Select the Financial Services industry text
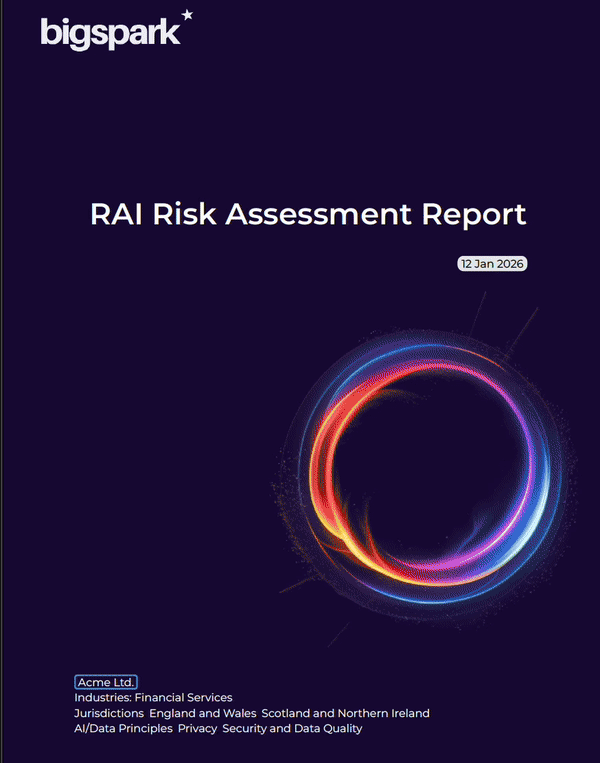600x763 pixels. pyautogui.click(x=183, y=697)
